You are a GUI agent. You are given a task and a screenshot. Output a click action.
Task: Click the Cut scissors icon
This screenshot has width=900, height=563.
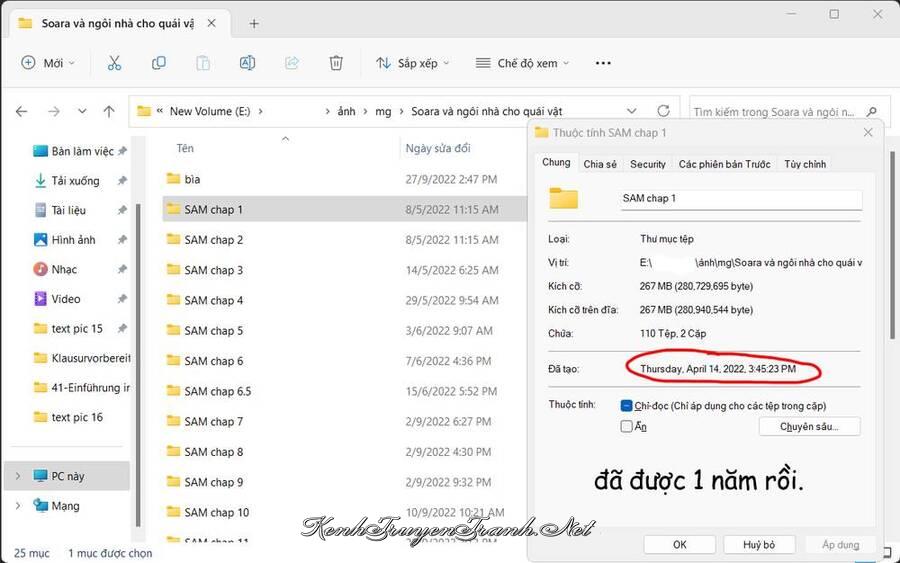(x=114, y=63)
